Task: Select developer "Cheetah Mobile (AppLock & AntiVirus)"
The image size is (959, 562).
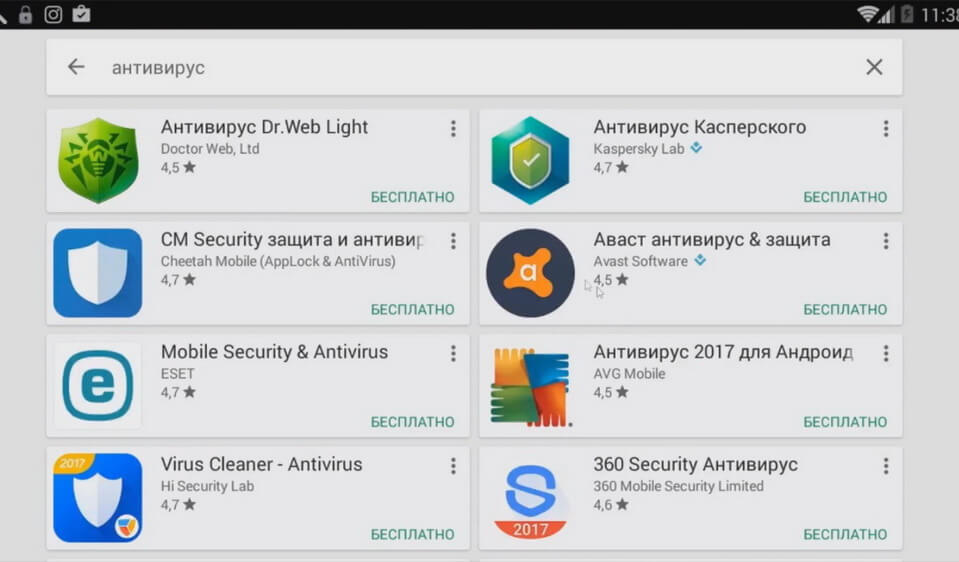Action: [278, 261]
